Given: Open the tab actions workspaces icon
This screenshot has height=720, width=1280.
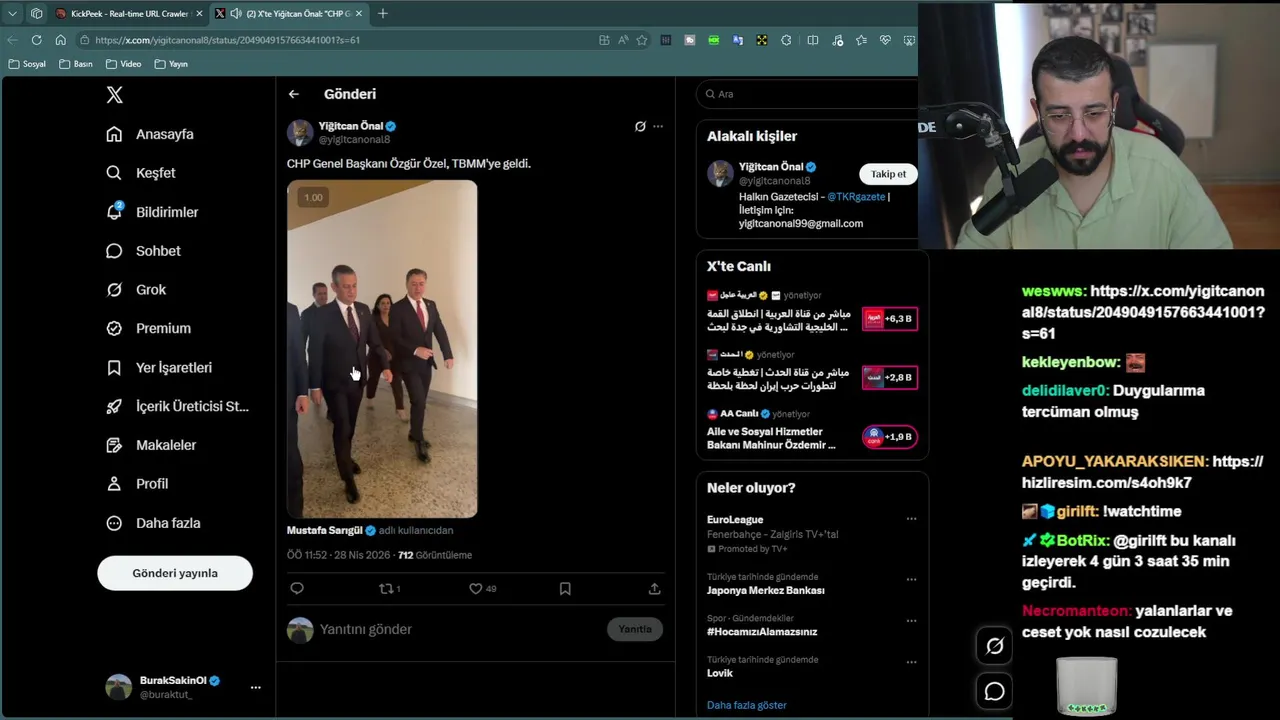Looking at the screenshot, I should pyautogui.click(x=36, y=14).
